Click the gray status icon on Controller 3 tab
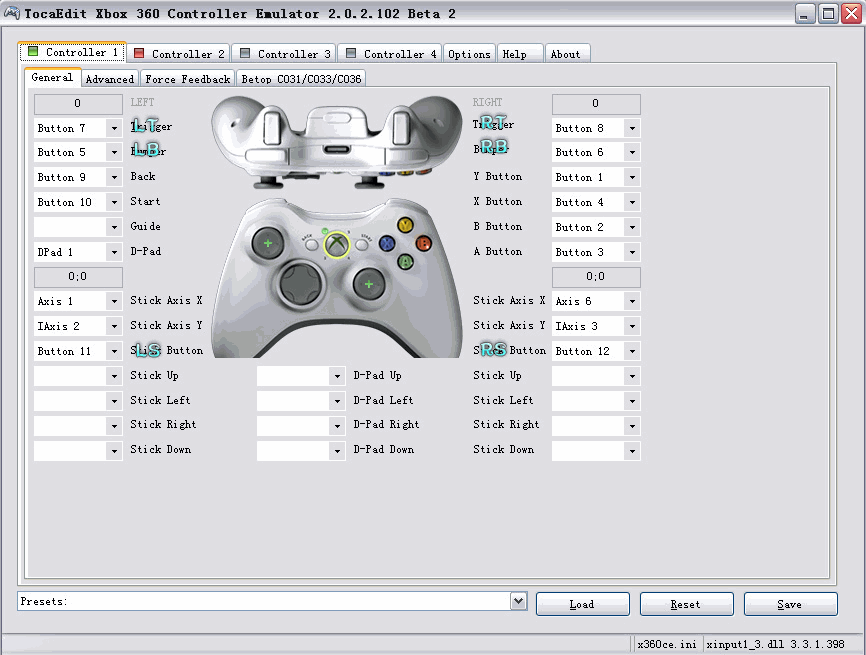The width and height of the screenshot is (866, 655). point(245,53)
